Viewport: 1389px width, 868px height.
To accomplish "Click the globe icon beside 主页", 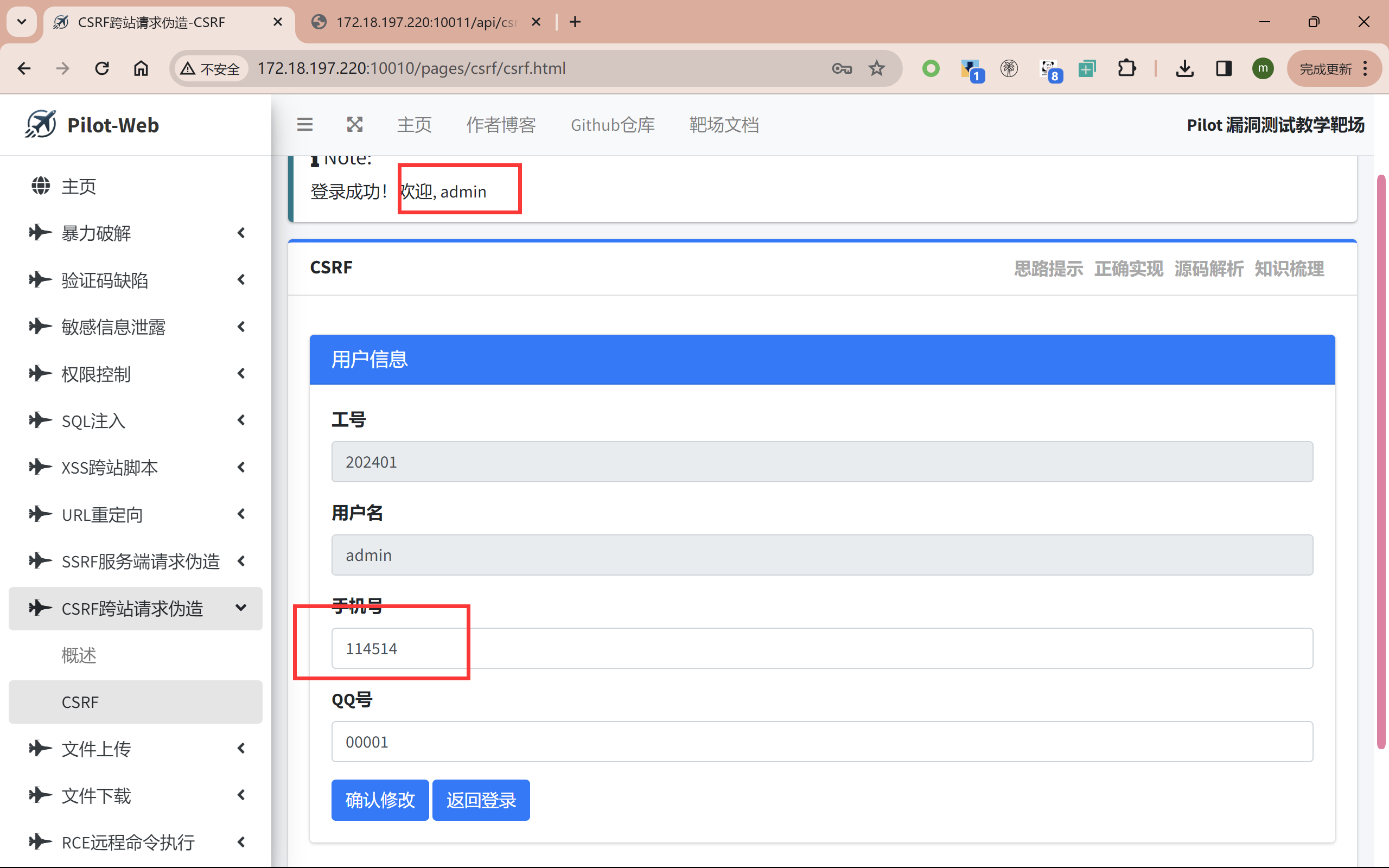I will click(x=40, y=186).
